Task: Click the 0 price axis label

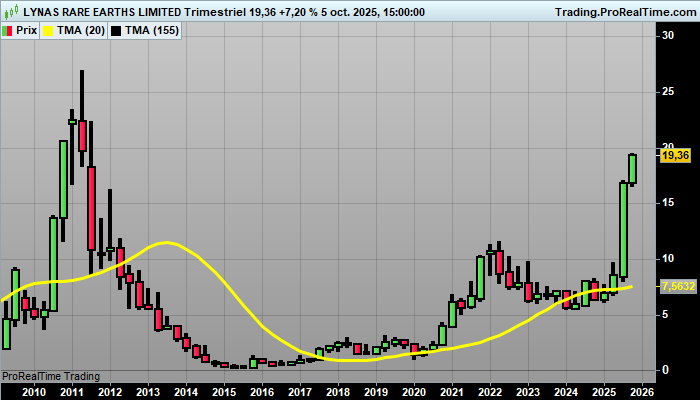Action: (x=665, y=370)
